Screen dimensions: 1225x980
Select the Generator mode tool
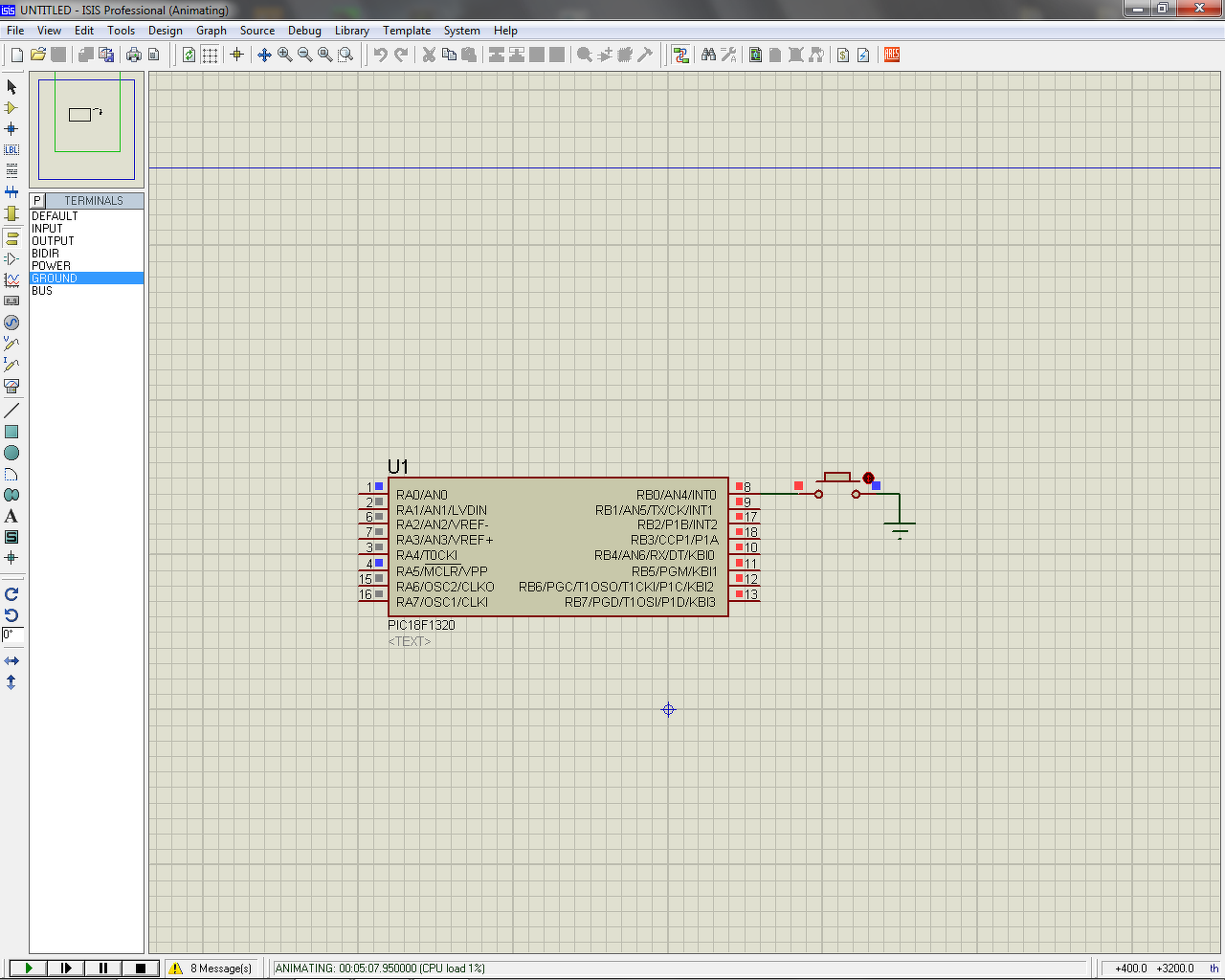click(11, 323)
